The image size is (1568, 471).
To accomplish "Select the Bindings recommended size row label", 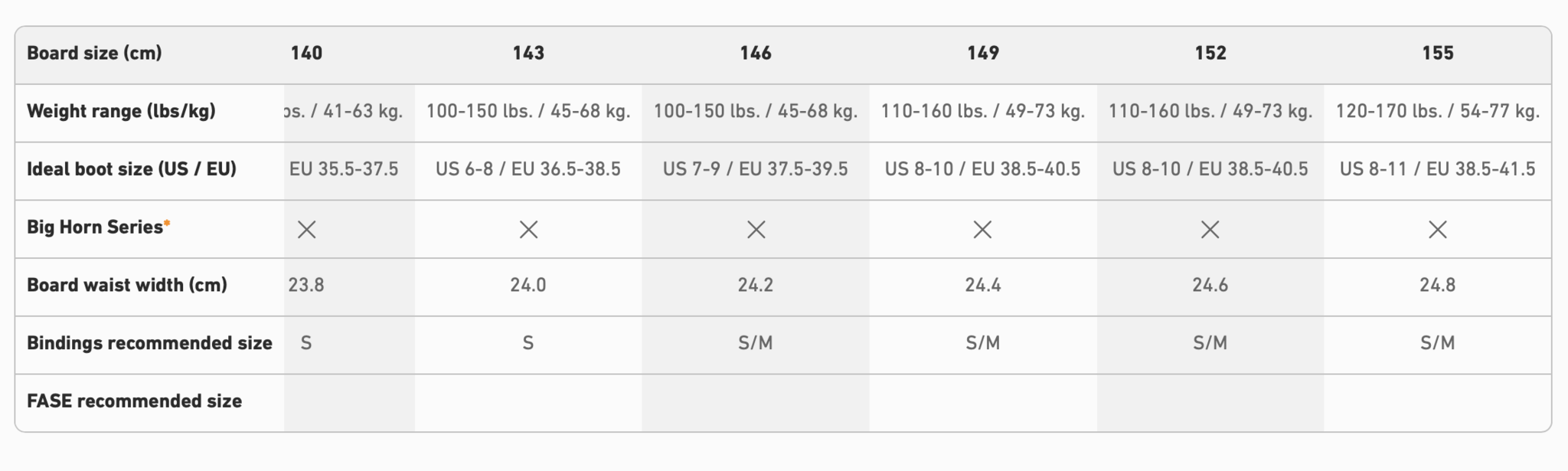I will click(149, 343).
